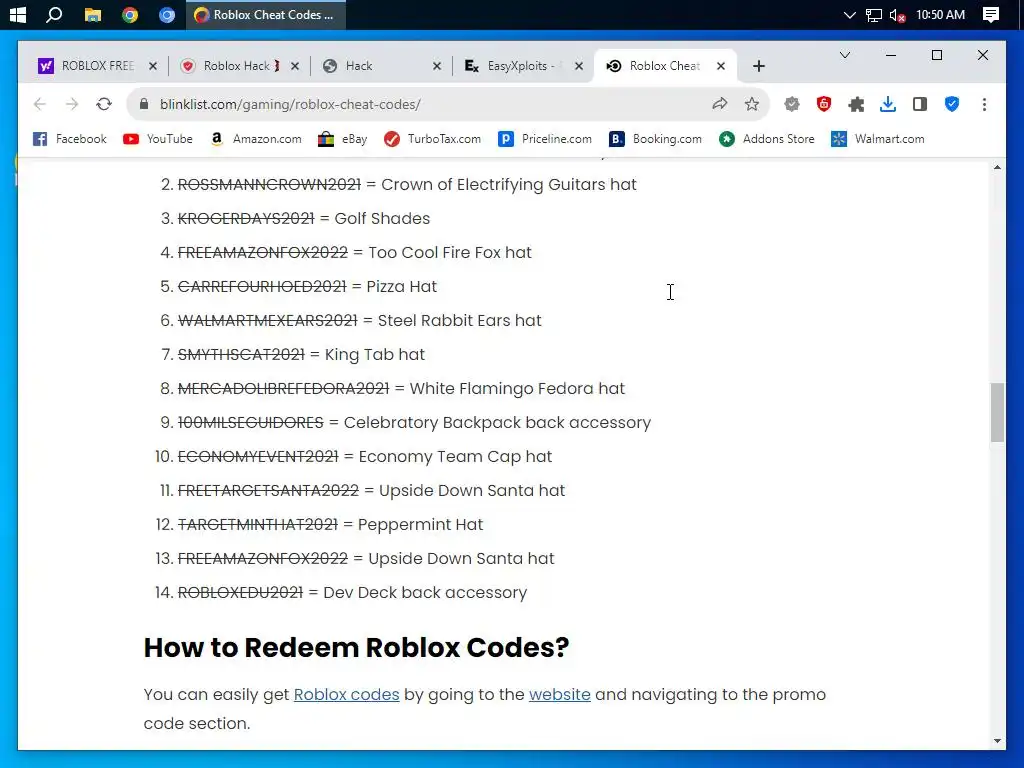Follow the website link
This screenshot has width=1024, height=768.
(560, 694)
